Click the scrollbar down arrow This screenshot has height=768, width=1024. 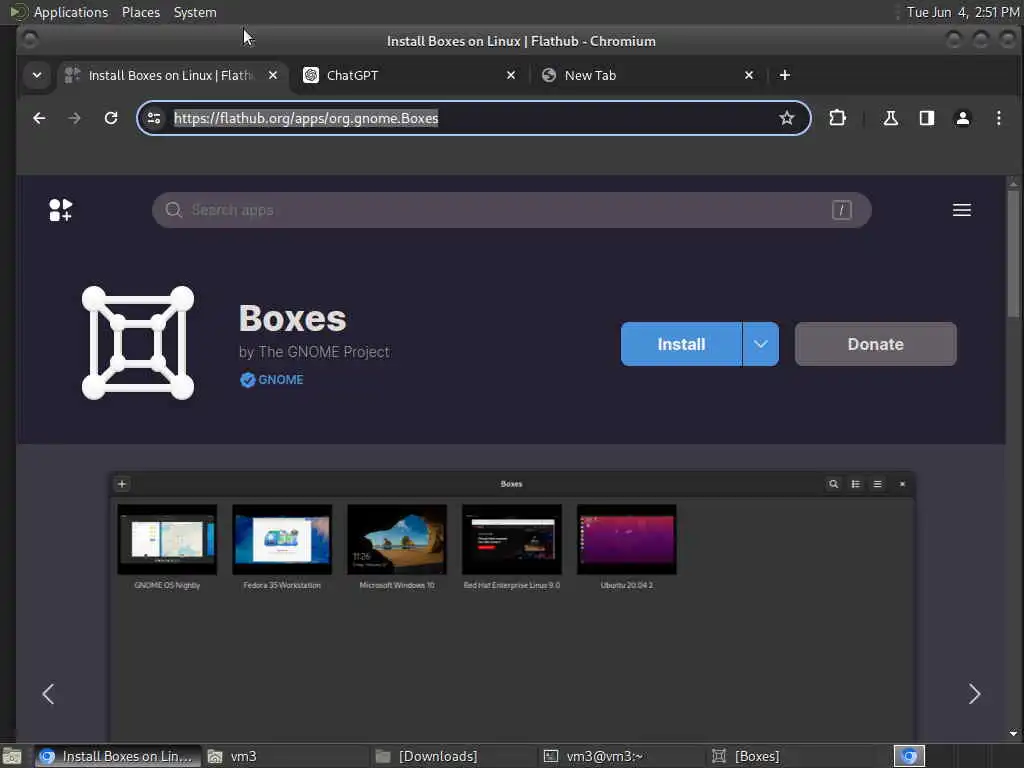(1013, 733)
